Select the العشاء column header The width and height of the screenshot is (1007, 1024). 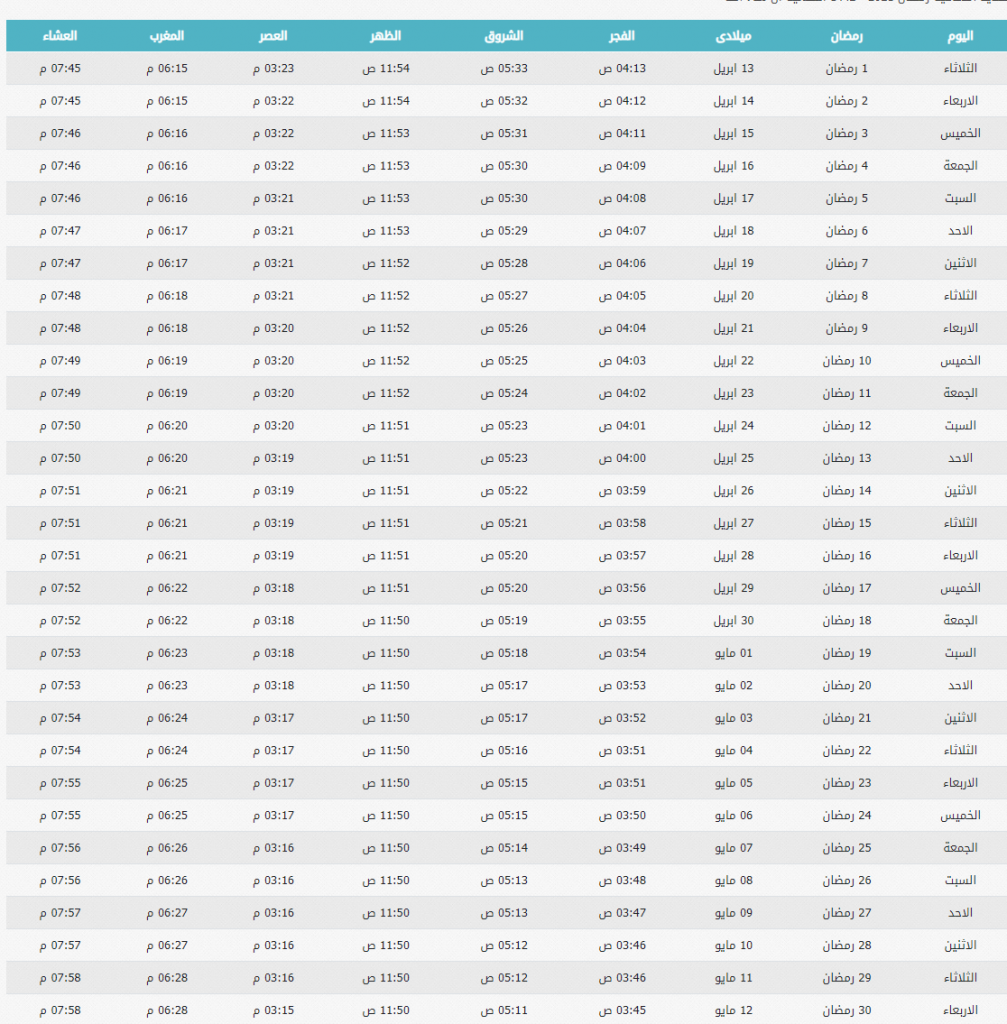click(x=60, y=36)
